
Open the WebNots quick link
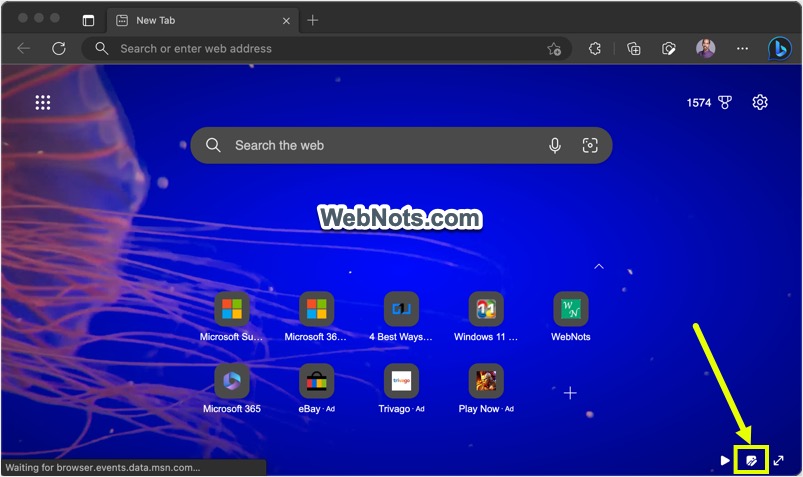pos(571,310)
